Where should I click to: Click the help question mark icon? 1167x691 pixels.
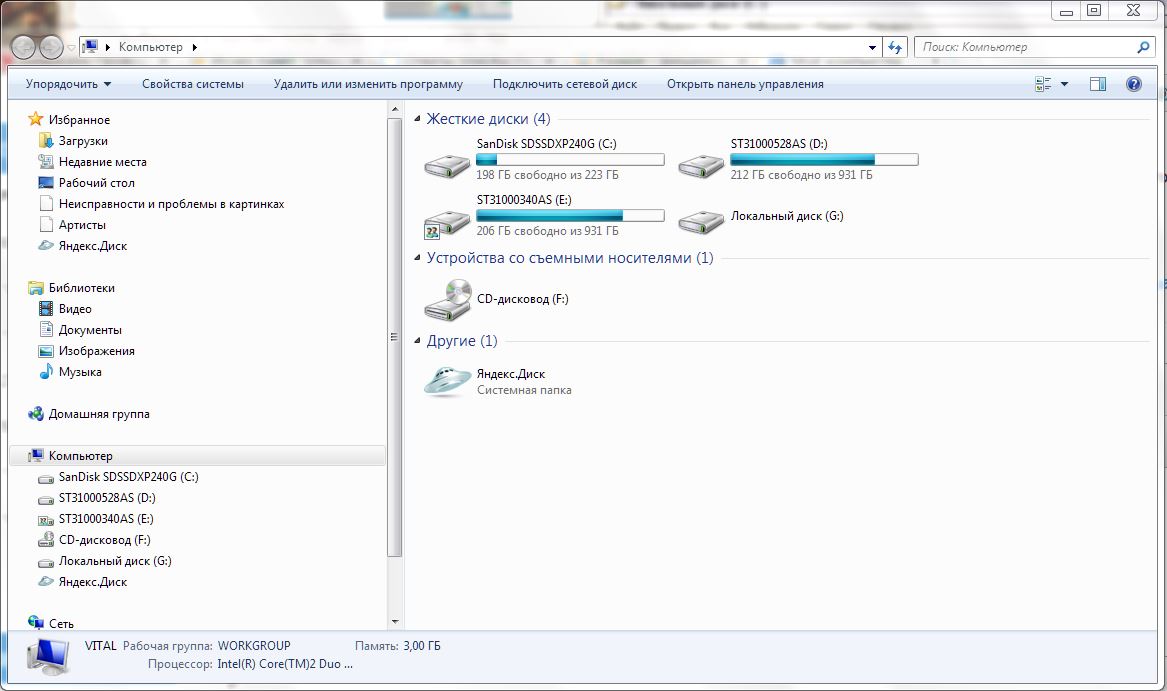tap(1133, 84)
